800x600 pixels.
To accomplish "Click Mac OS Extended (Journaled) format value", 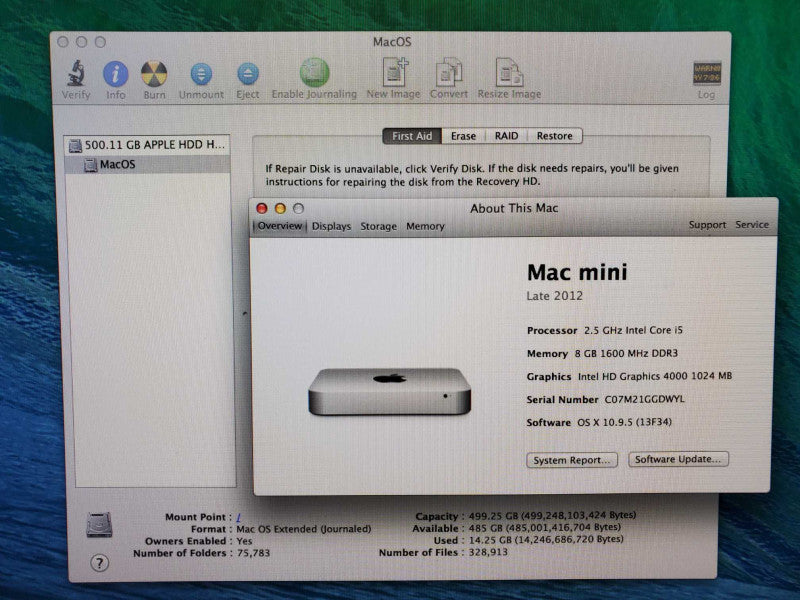I will tap(304, 529).
